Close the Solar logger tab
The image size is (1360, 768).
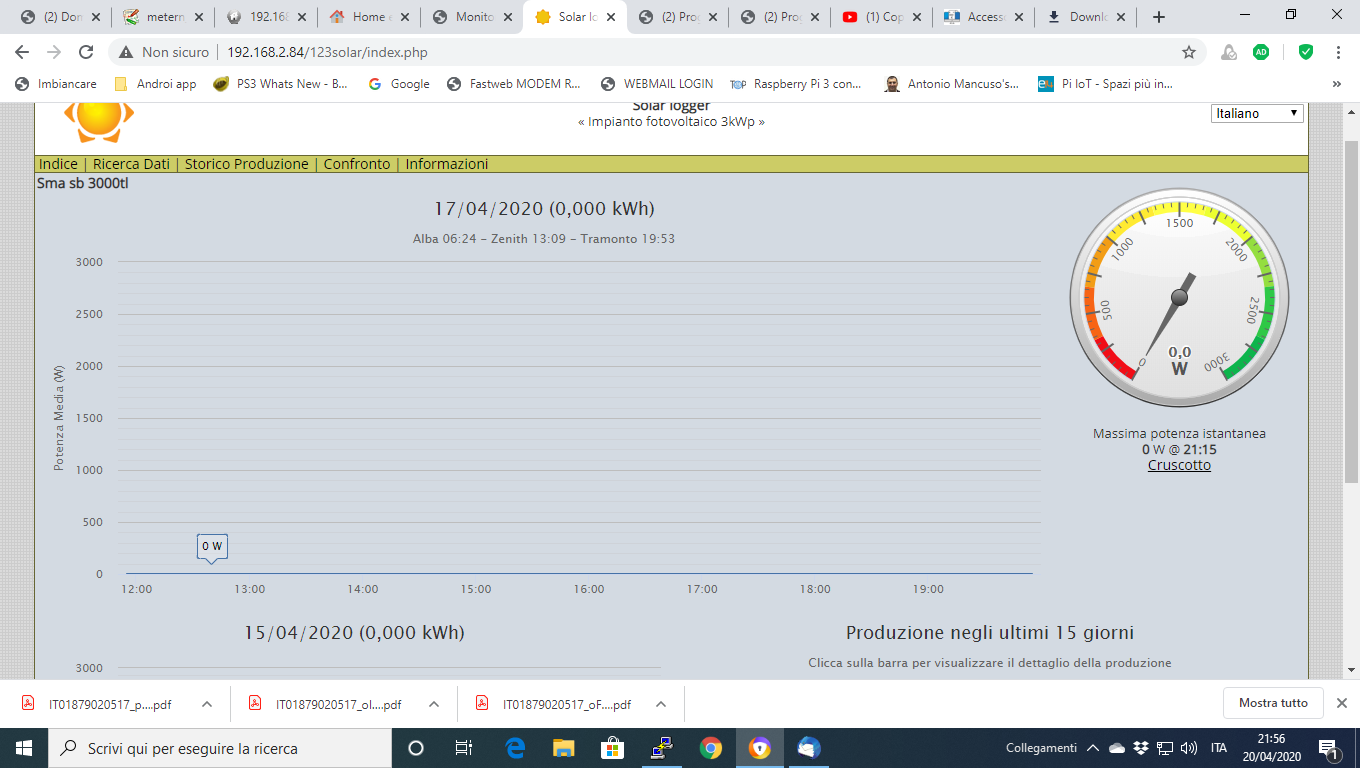pyautogui.click(x=611, y=17)
